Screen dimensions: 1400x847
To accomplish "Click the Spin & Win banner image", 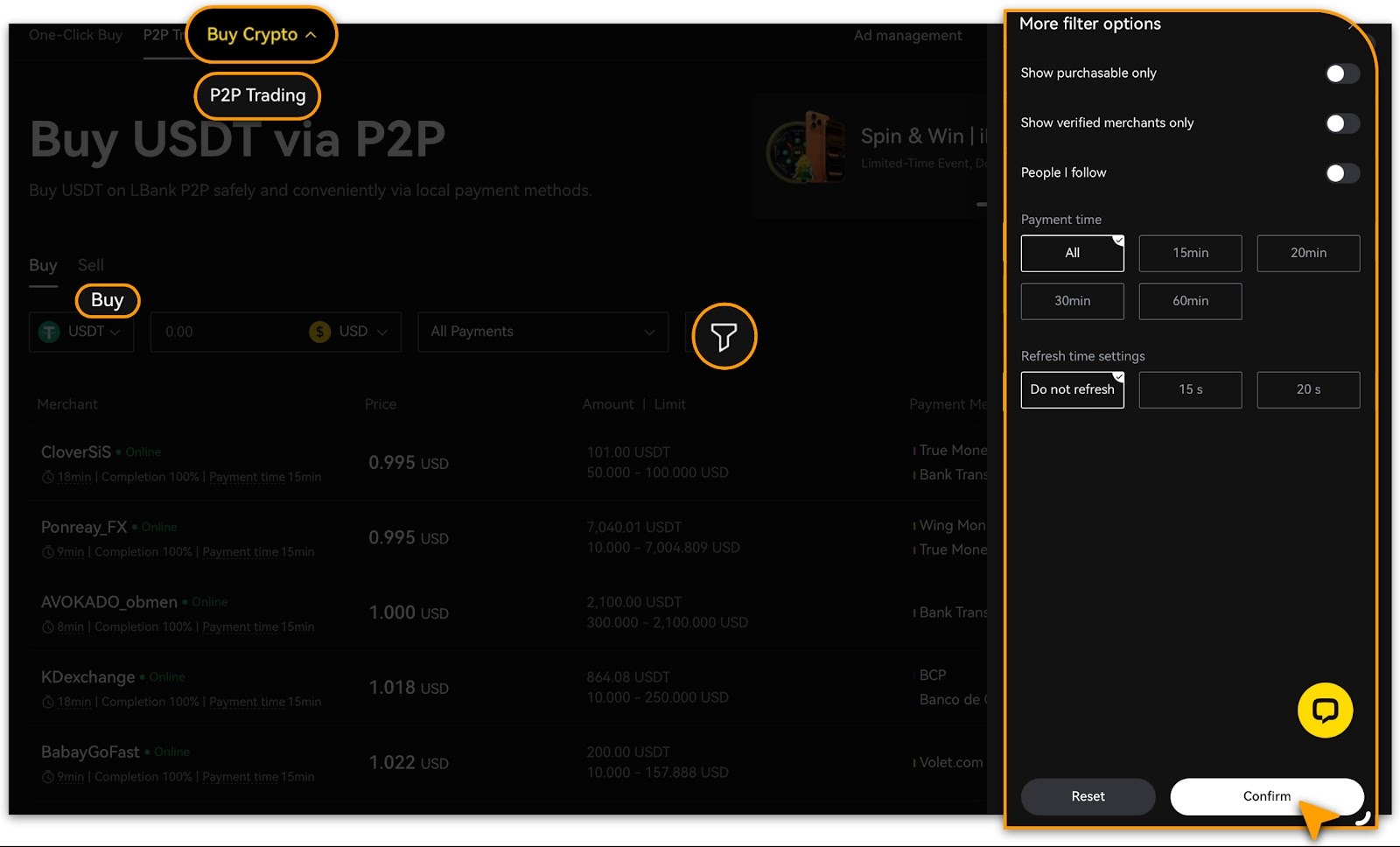I will pos(806,147).
